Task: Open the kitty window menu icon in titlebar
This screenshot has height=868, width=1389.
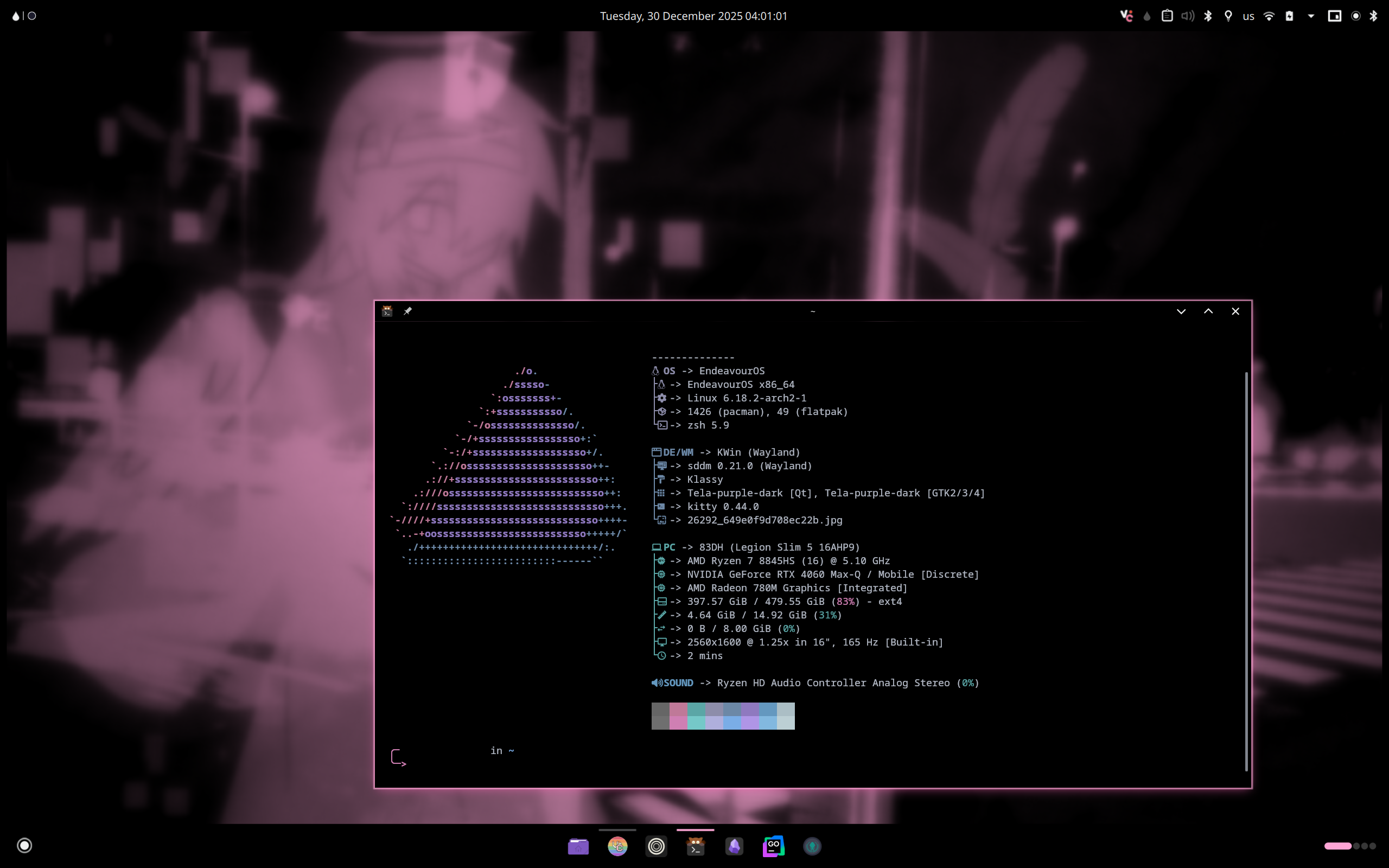Action: pos(387,311)
